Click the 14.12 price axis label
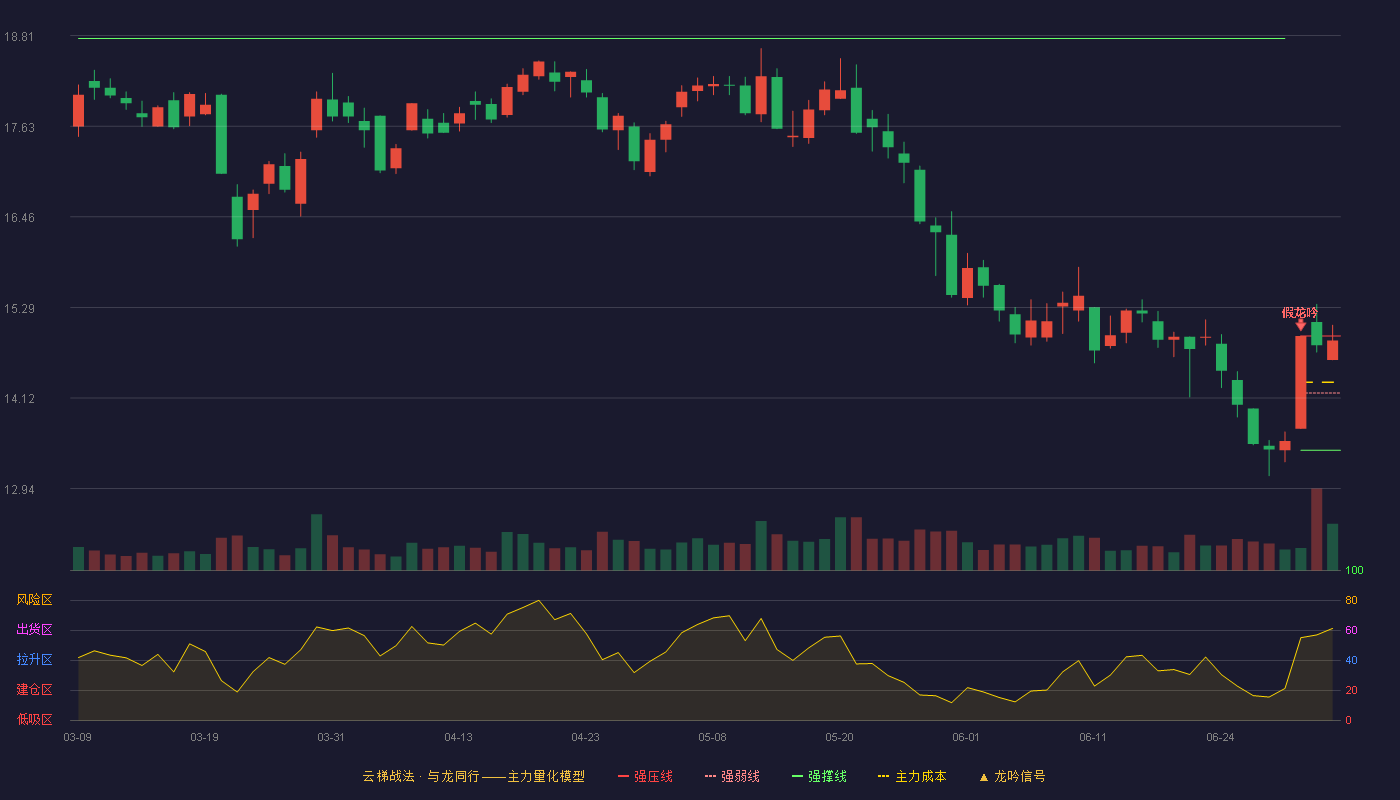The image size is (1400, 800). [x=19, y=399]
